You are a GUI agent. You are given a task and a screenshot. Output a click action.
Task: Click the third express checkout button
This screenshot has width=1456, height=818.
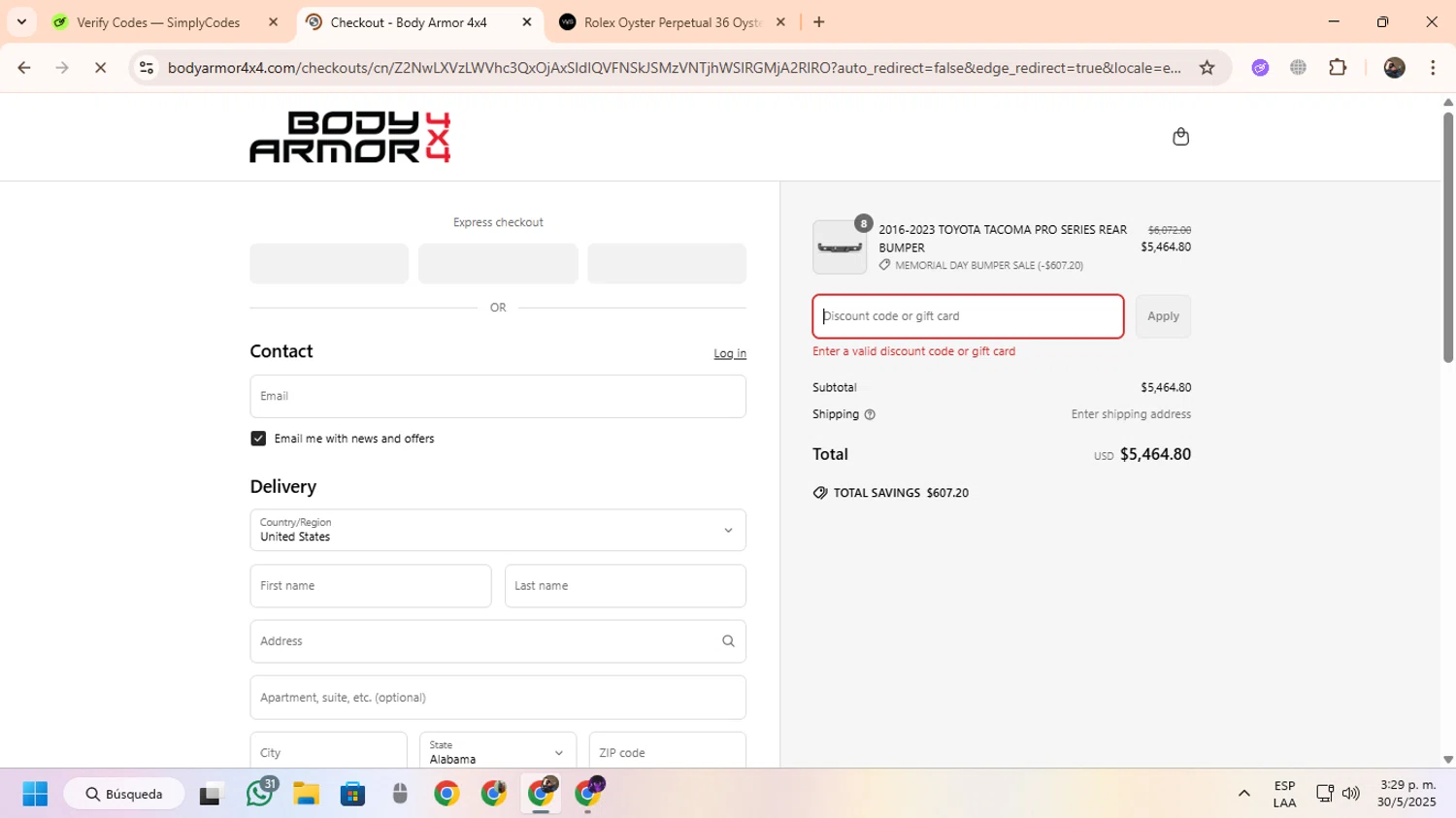(667, 264)
